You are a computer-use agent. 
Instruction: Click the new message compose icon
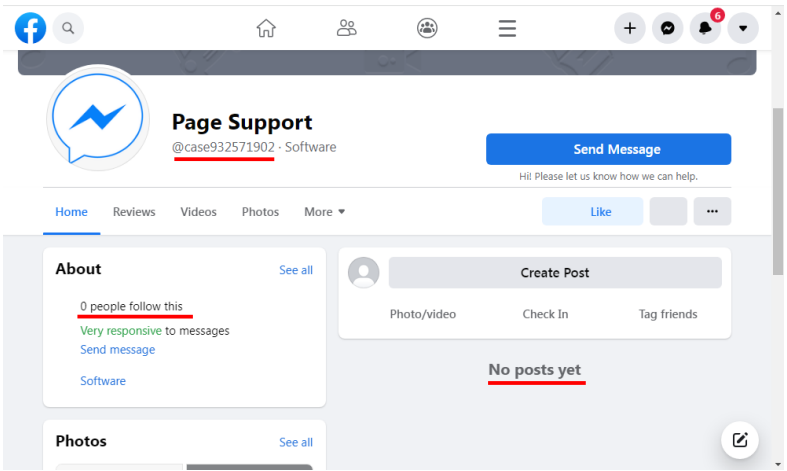click(739, 439)
